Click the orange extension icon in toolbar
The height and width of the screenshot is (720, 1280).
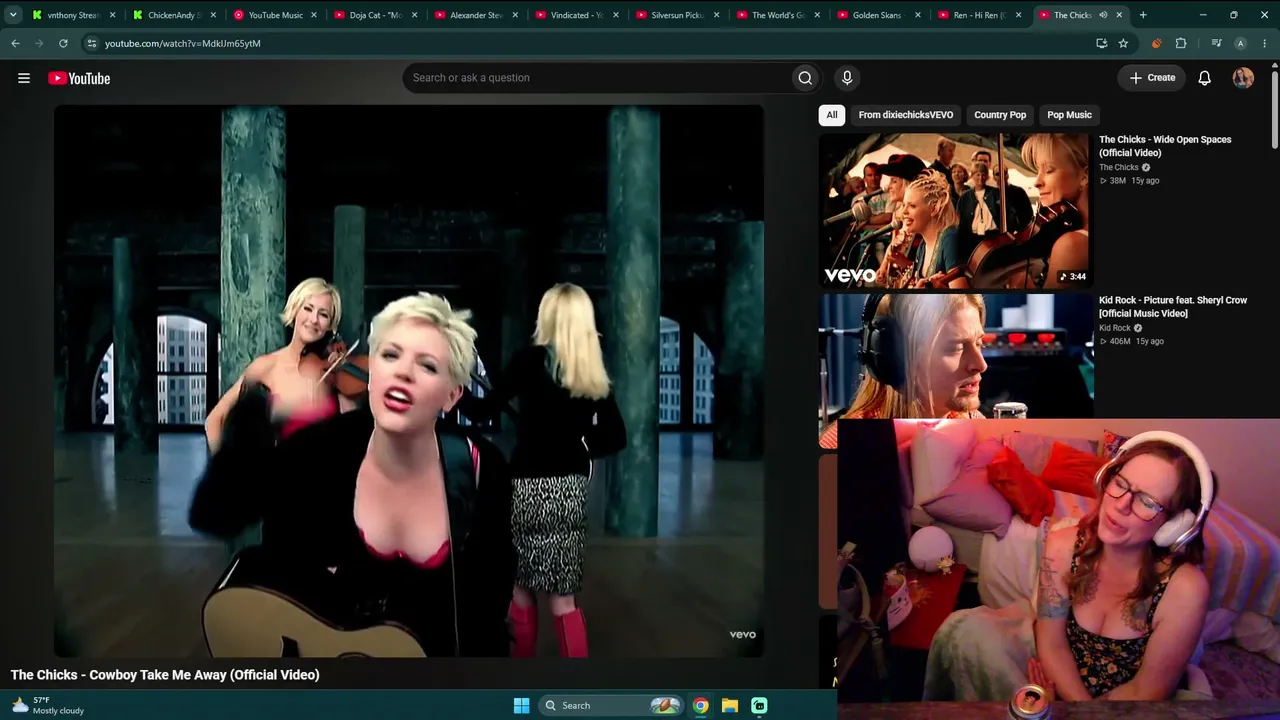point(1157,43)
